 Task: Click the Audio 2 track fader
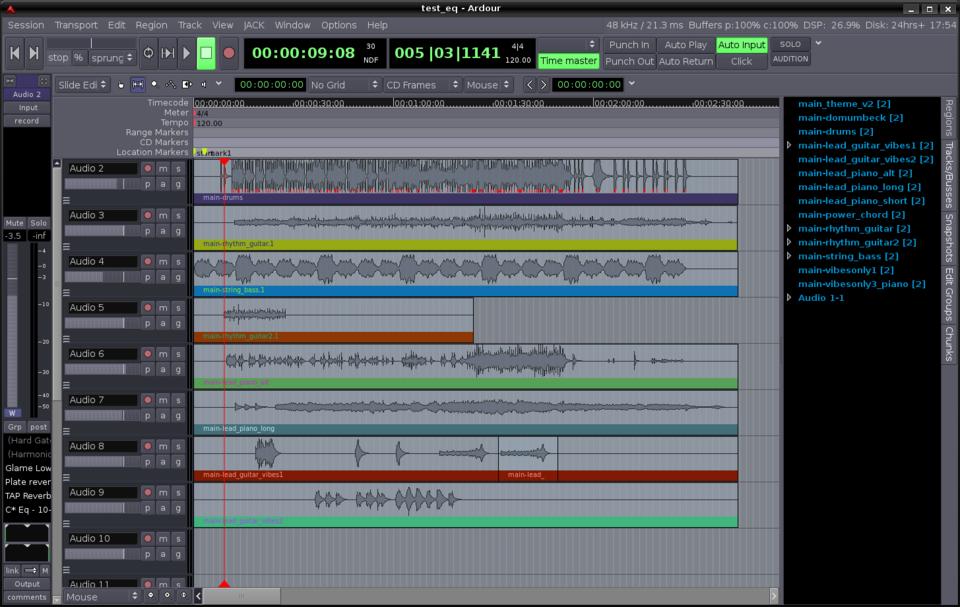(x=101, y=184)
